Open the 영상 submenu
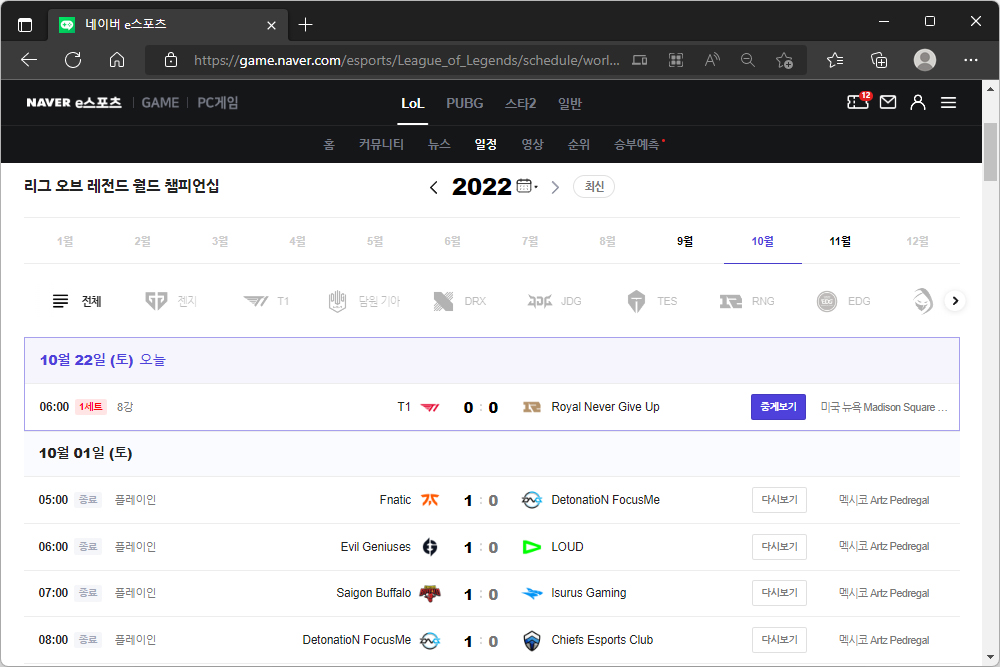Viewport: 1000px width, 667px height. pyautogui.click(x=532, y=145)
